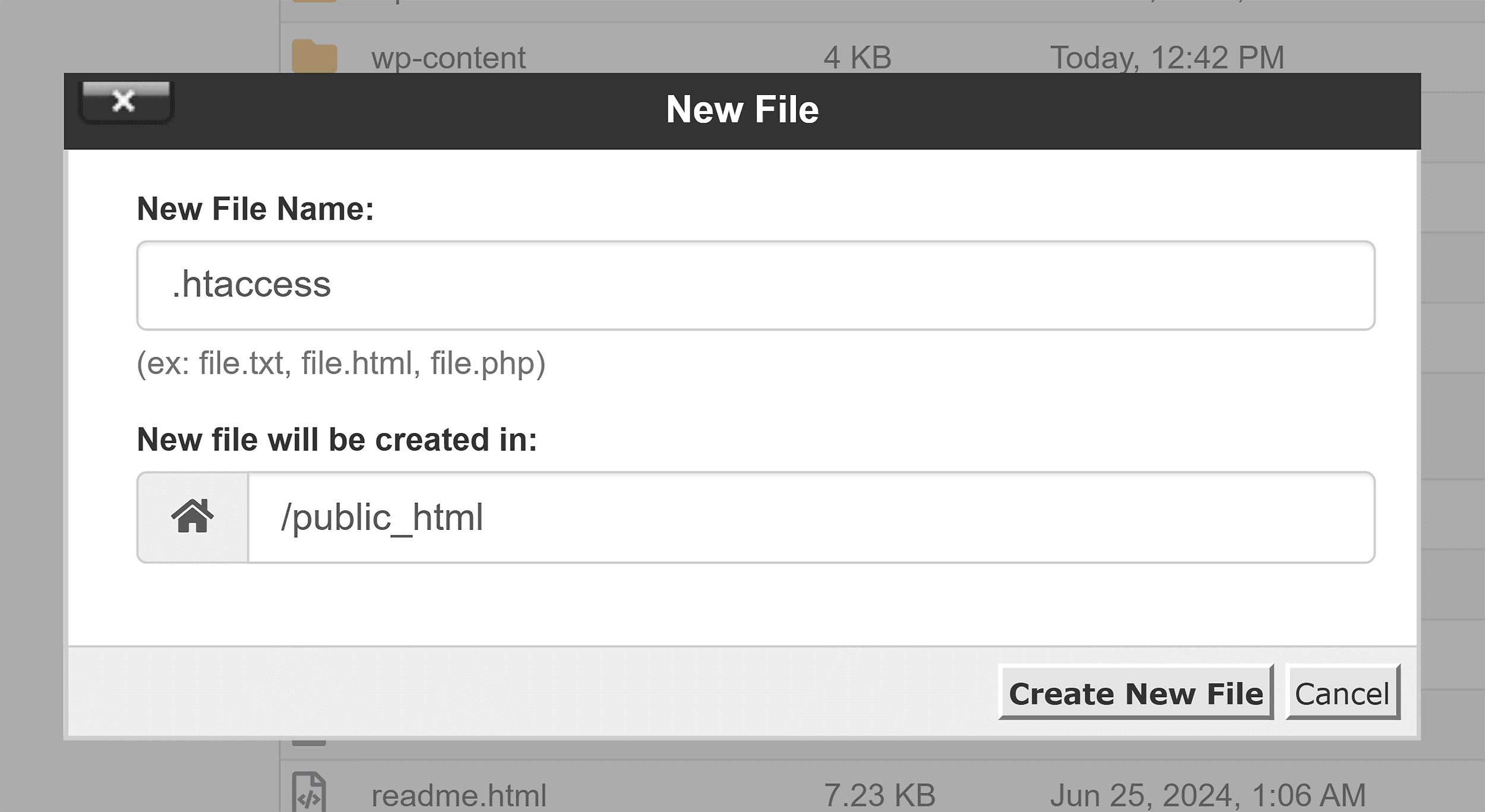Screen dimensions: 1485x812
Task: Focus the New File Name field
Action: point(756,285)
